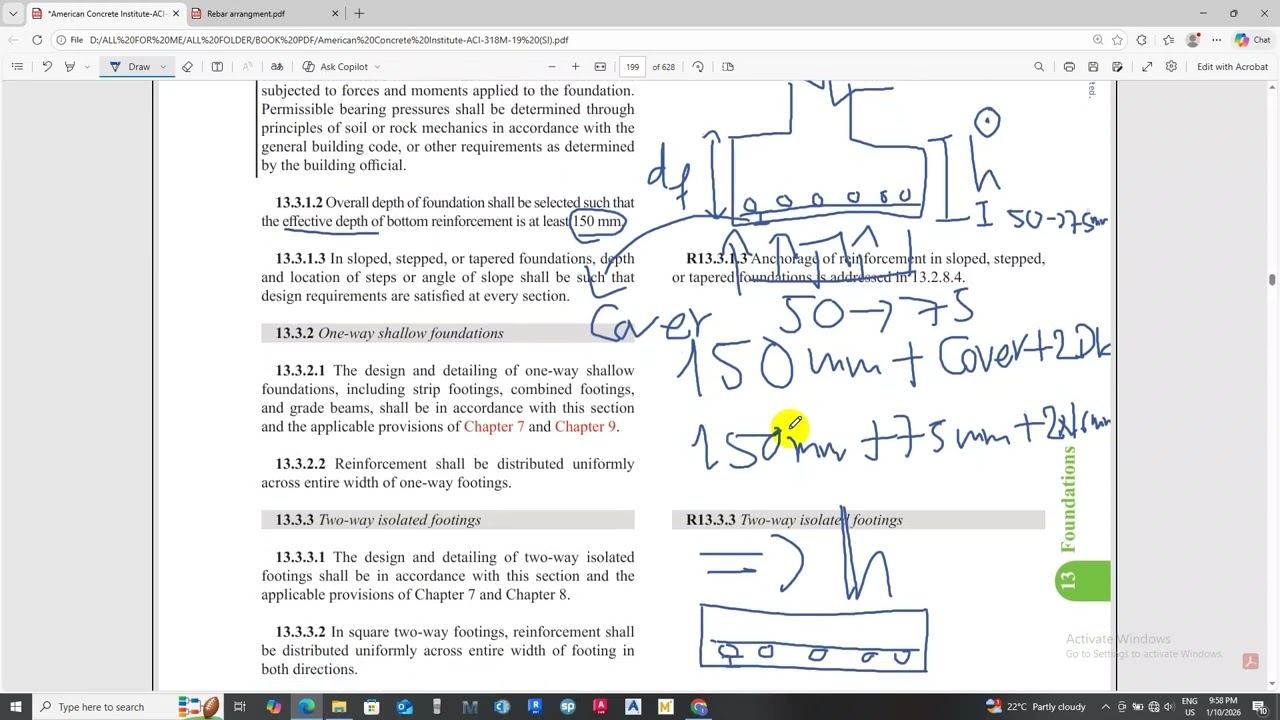
Task: Zoom out with the minus button
Action: click(551, 67)
